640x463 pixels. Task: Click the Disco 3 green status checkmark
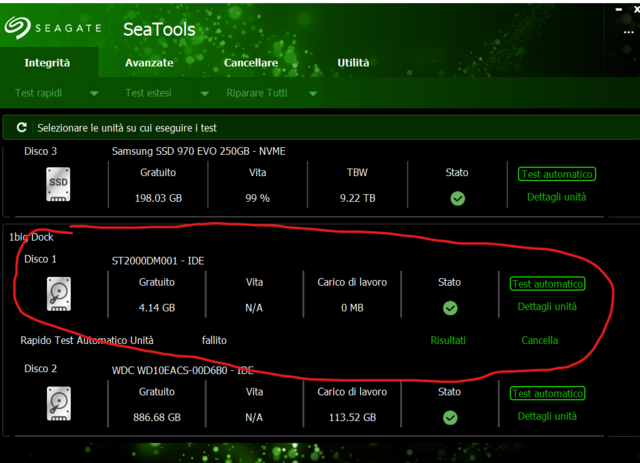458,198
